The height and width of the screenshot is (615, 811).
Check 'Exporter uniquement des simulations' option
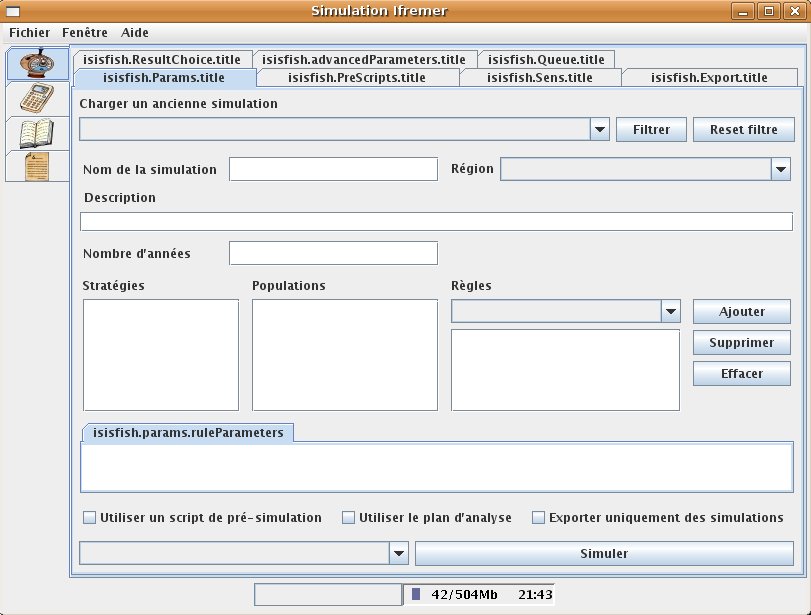538,517
